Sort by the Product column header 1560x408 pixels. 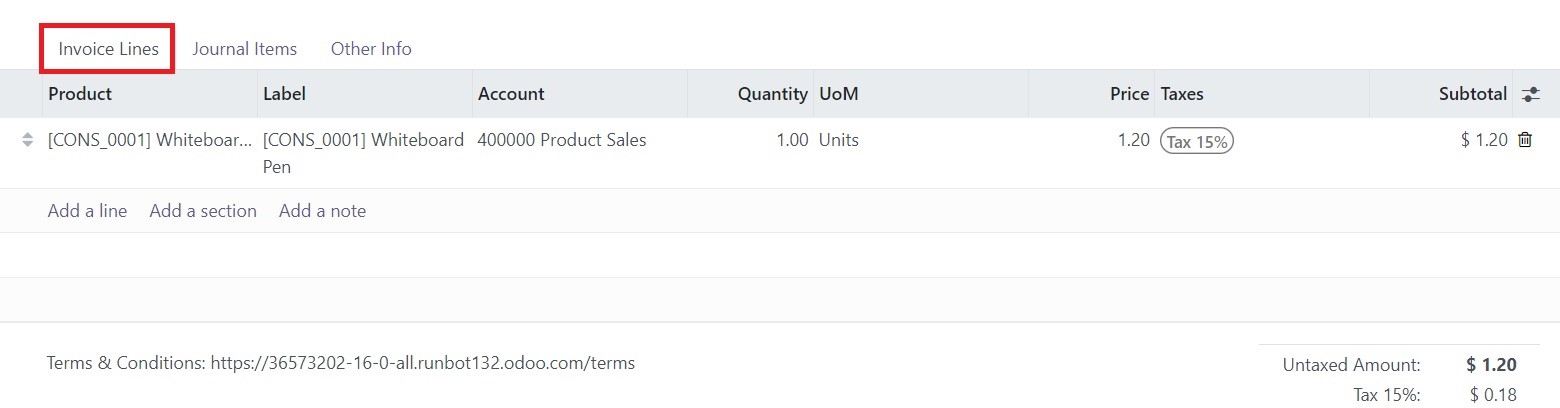(80, 94)
